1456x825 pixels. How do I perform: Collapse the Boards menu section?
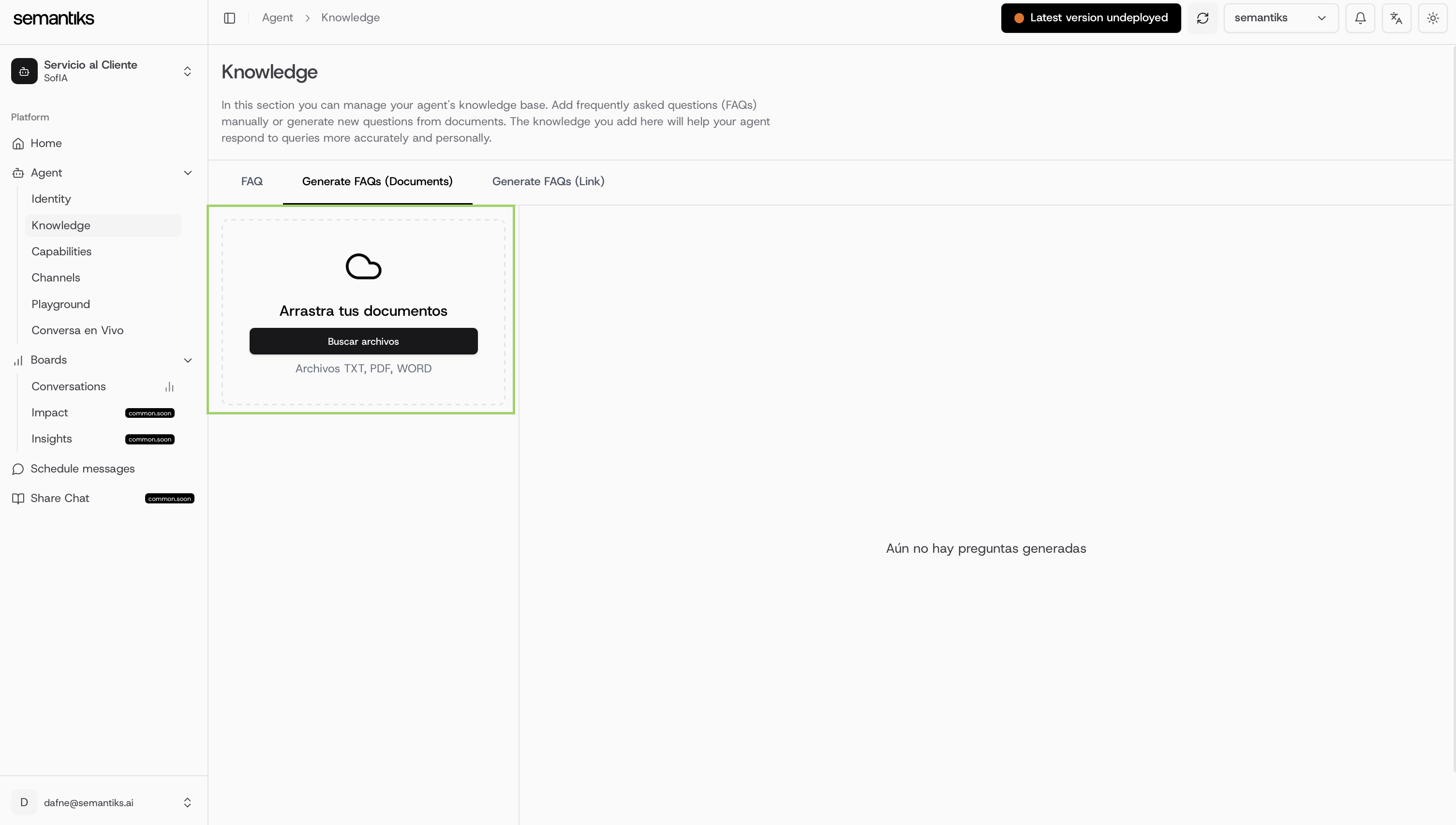pos(188,360)
